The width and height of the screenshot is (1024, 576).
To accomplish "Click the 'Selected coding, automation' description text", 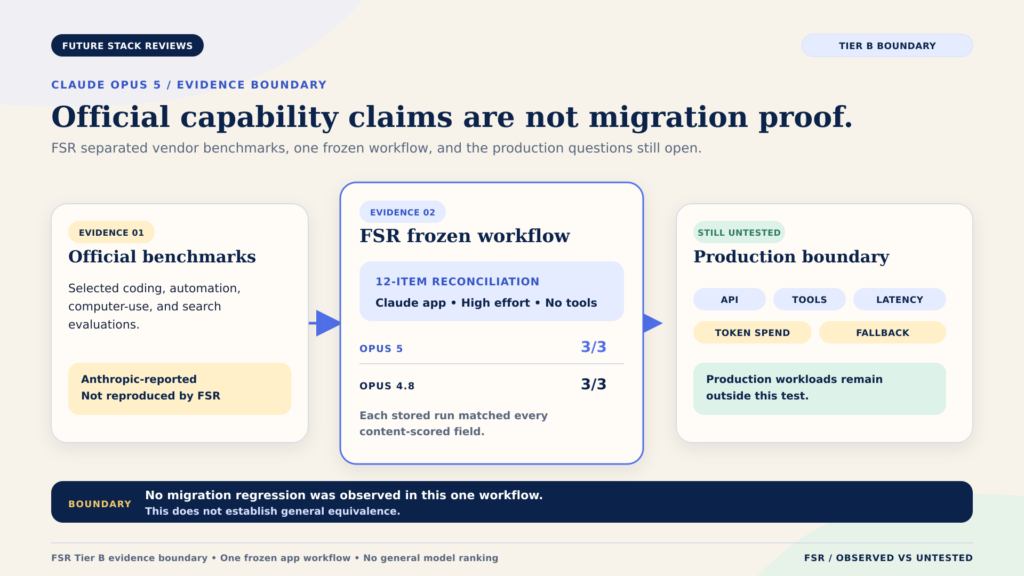I will pos(154,306).
